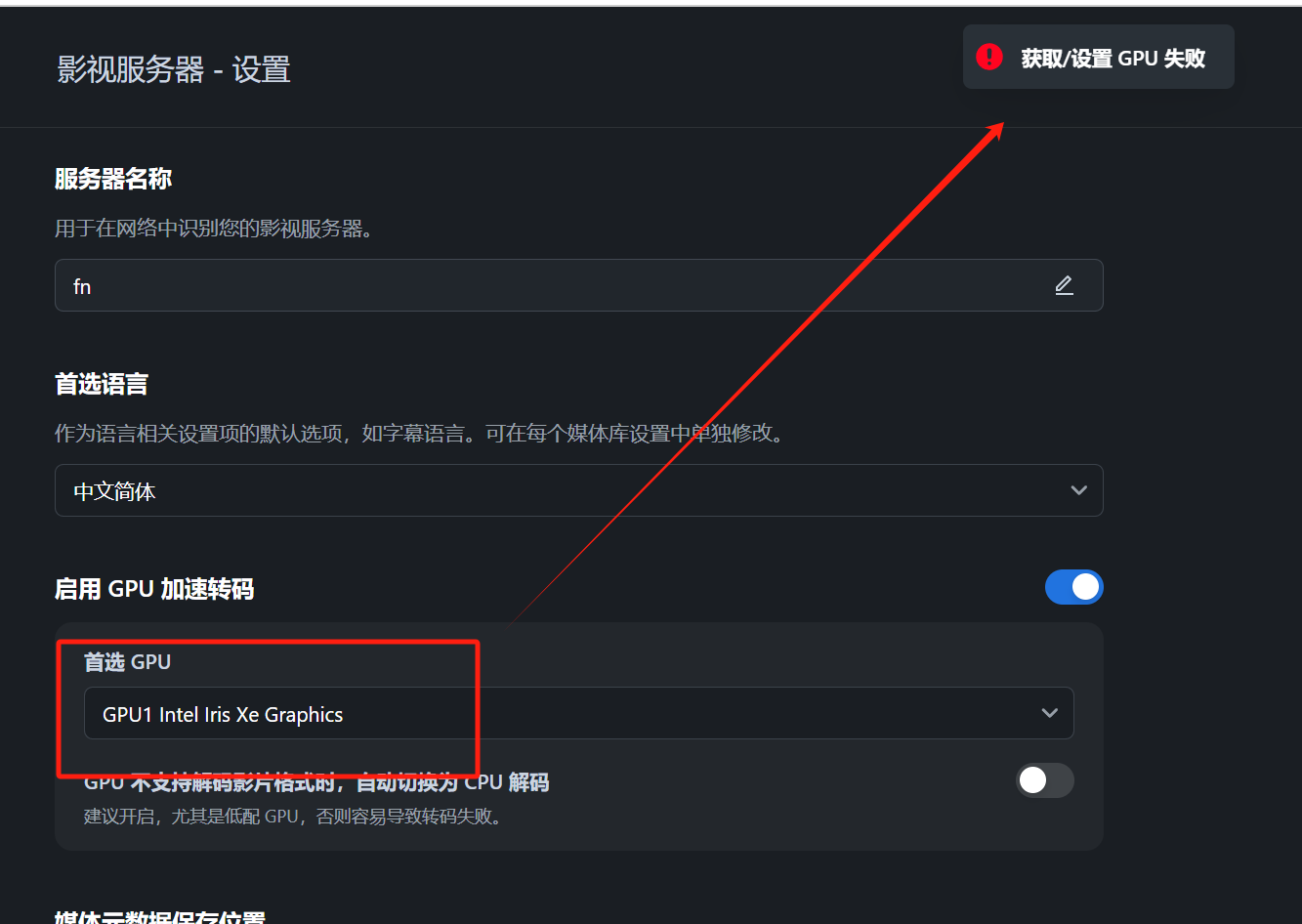Image resolution: width=1302 pixels, height=924 pixels.
Task: Focus the server name field containing fn
Action: point(578,285)
